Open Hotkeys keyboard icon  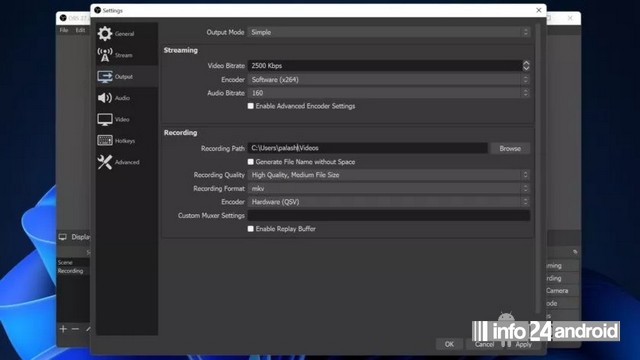[105, 140]
